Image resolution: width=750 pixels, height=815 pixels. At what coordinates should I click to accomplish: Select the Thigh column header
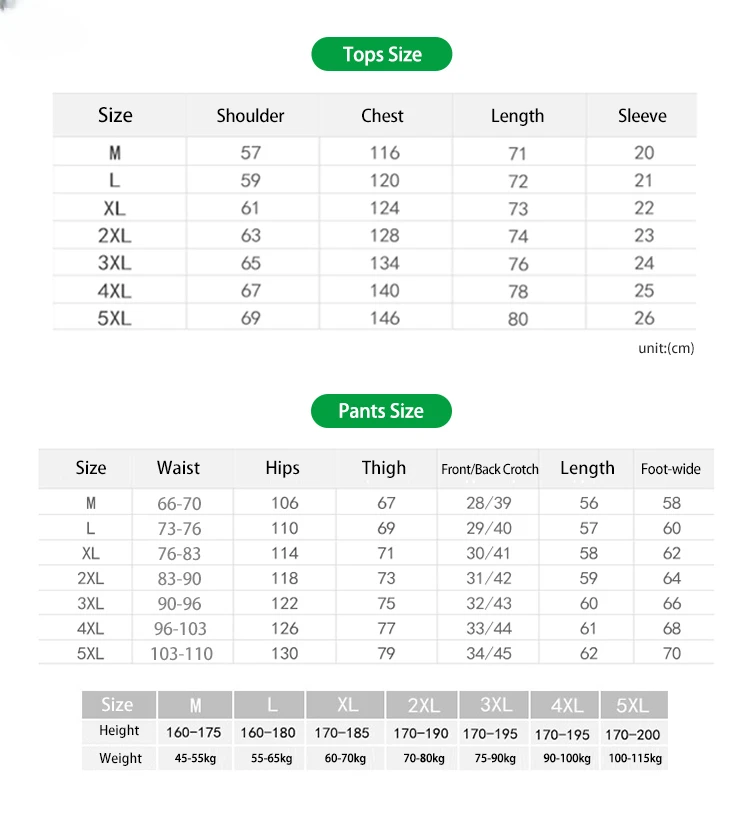click(x=384, y=468)
